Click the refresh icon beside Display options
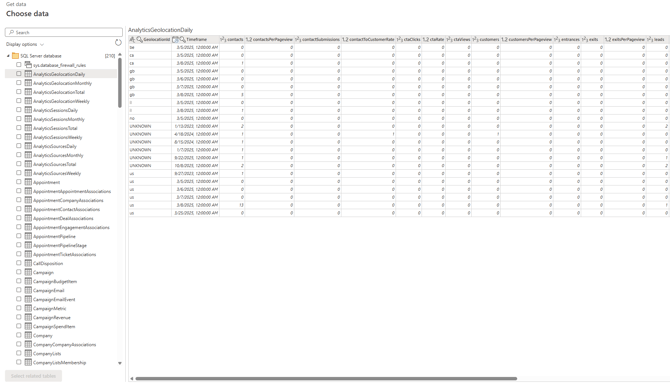Viewport: 670px width, 389px height. coord(118,42)
